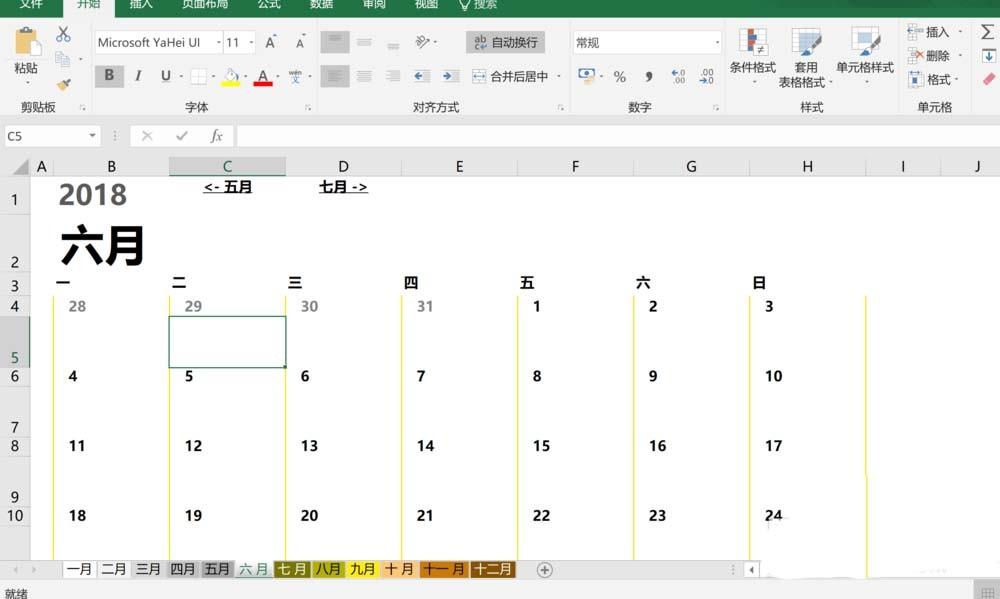Apply Percent Style number formatting

[619, 76]
